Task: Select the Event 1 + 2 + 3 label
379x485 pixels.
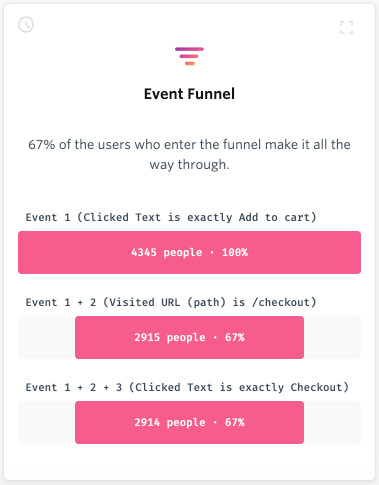Action: coord(187,387)
